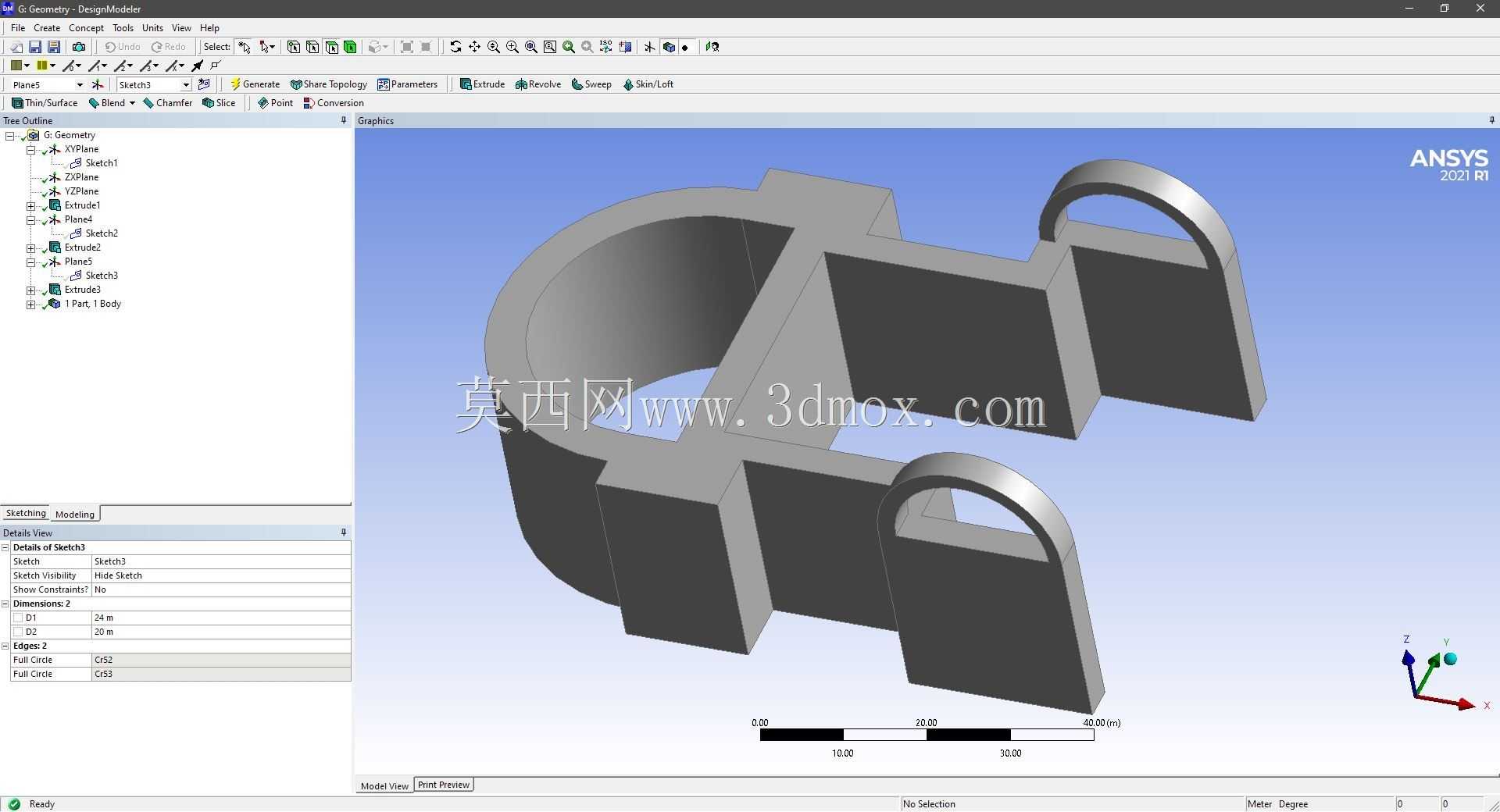Screen dimensions: 1500x812
Task: Click the Extrude tool
Action: (482, 84)
